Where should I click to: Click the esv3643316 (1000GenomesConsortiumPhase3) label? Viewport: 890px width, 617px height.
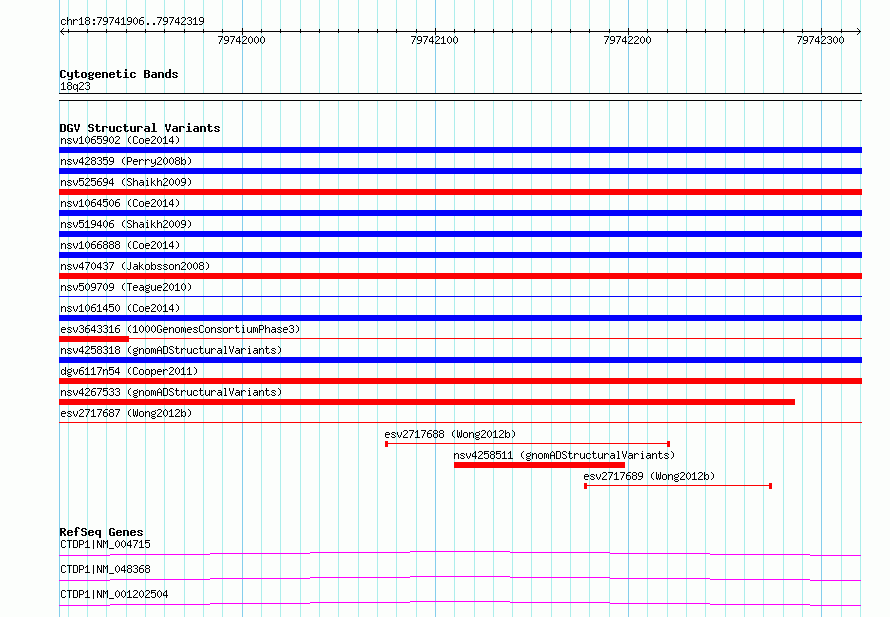click(180, 329)
